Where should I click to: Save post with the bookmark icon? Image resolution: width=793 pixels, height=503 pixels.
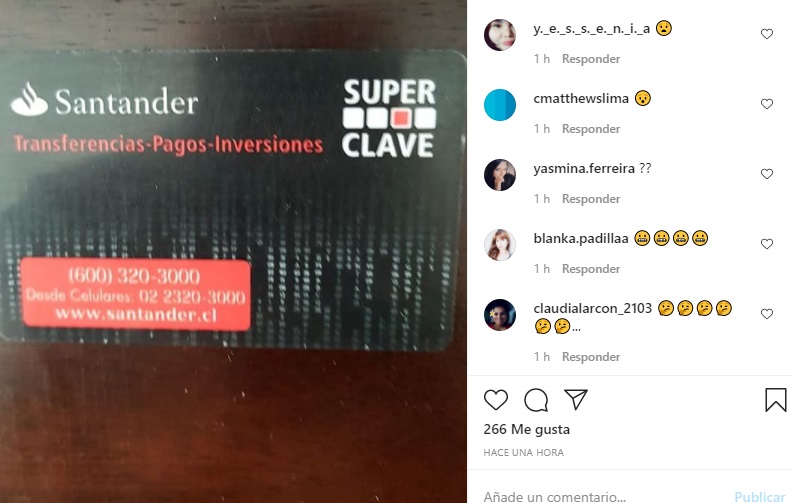click(775, 400)
